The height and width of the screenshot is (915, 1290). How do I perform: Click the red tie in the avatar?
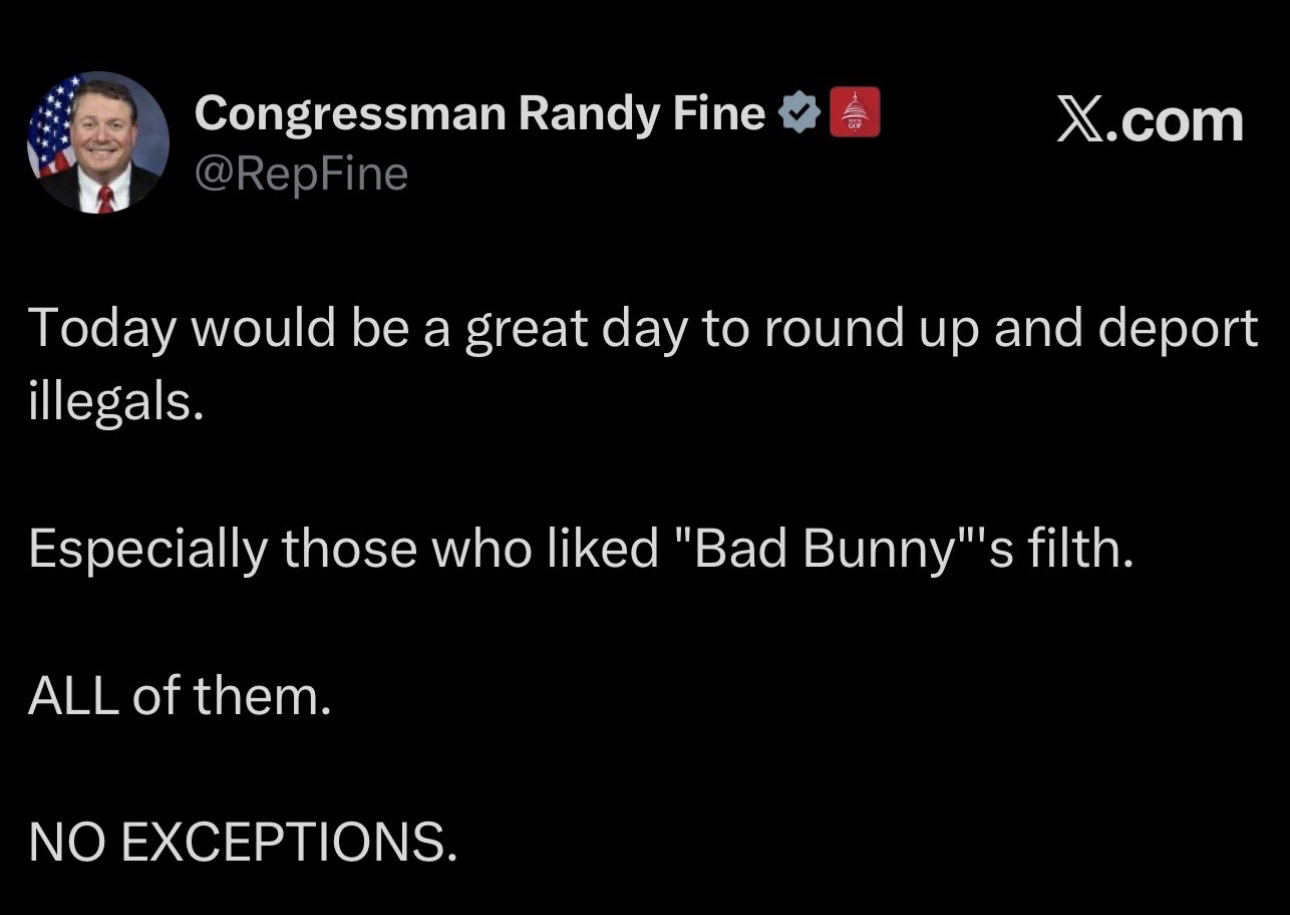(x=106, y=198)
